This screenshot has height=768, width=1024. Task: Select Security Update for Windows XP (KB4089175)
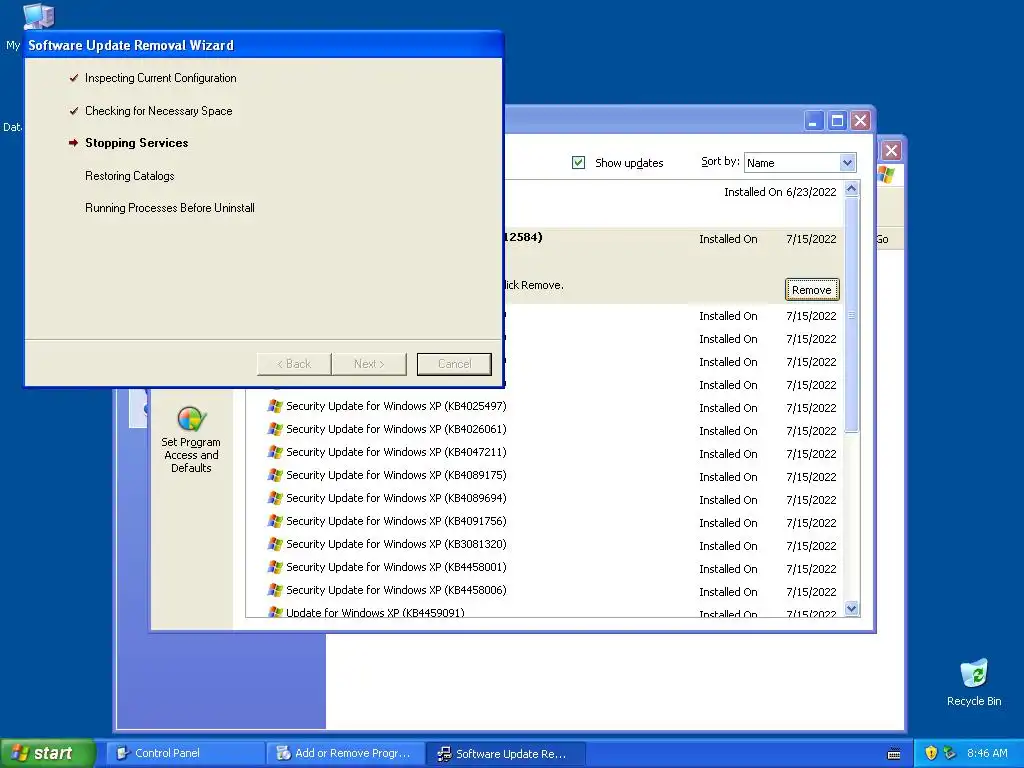pos(396,475)
